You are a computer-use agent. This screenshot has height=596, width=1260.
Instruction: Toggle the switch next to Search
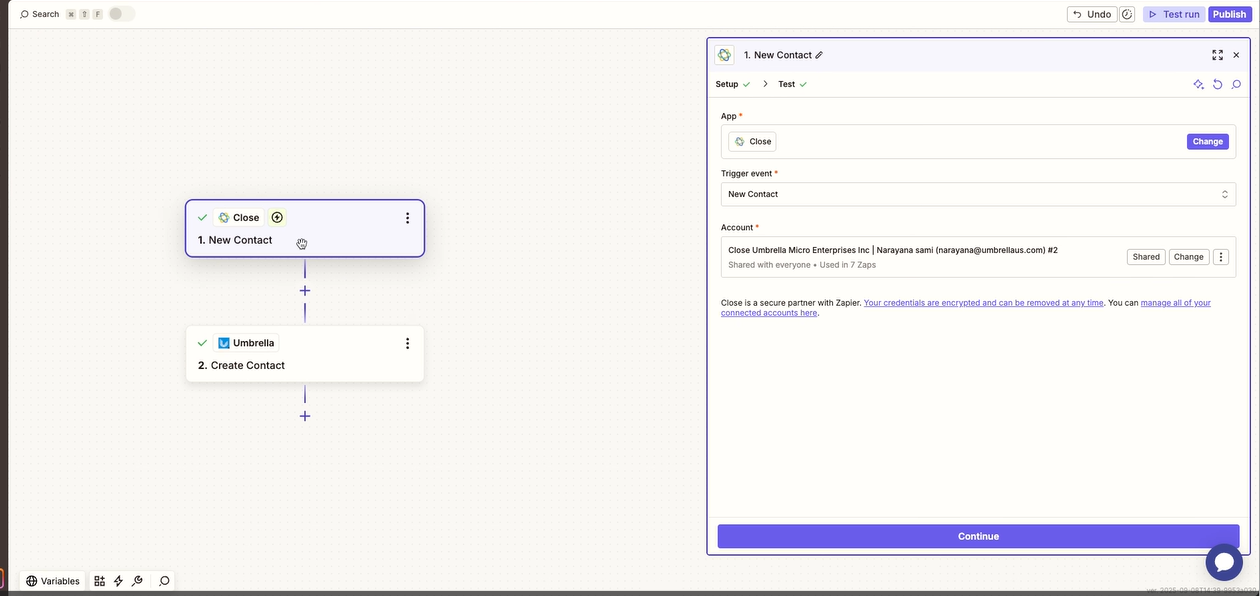coord(120,14)
